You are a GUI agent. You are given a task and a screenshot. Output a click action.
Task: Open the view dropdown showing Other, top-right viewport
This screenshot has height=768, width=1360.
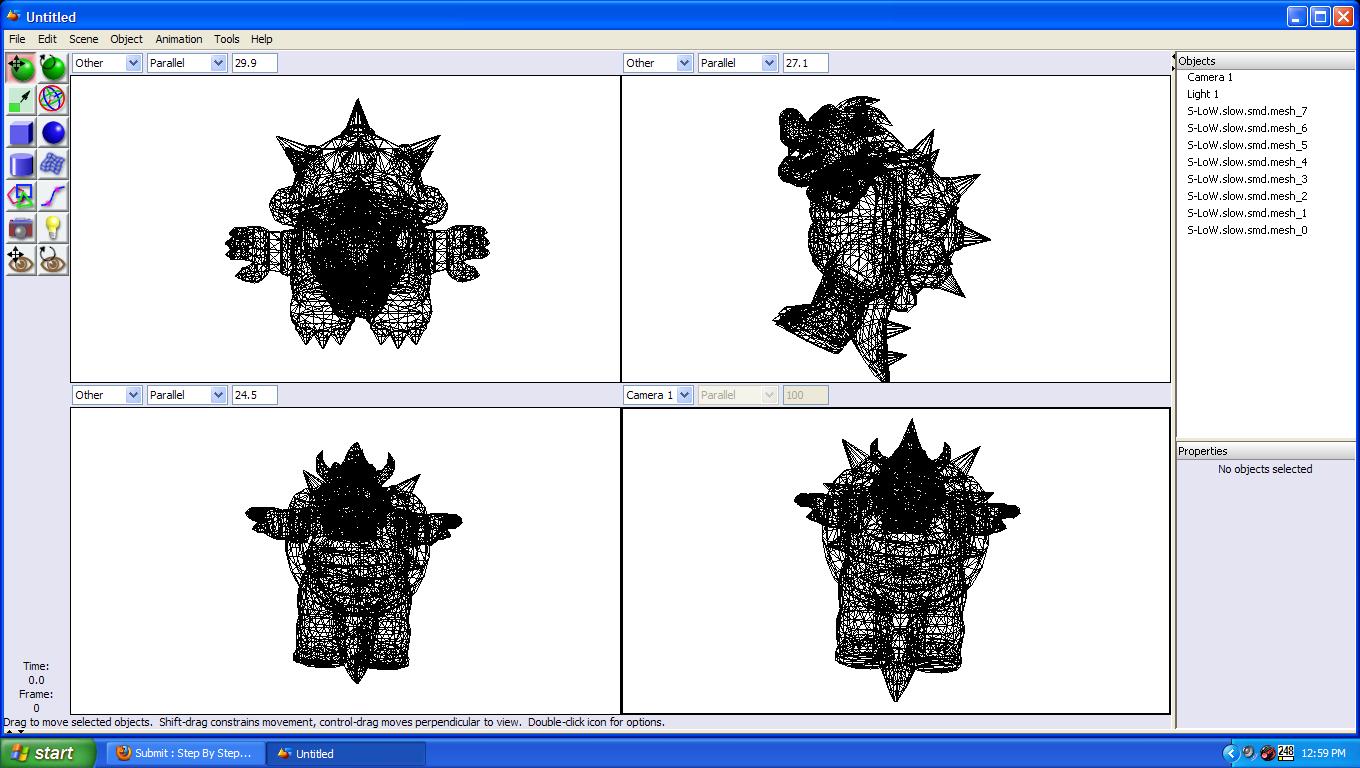pyautogui.click(x=658, y=63)
